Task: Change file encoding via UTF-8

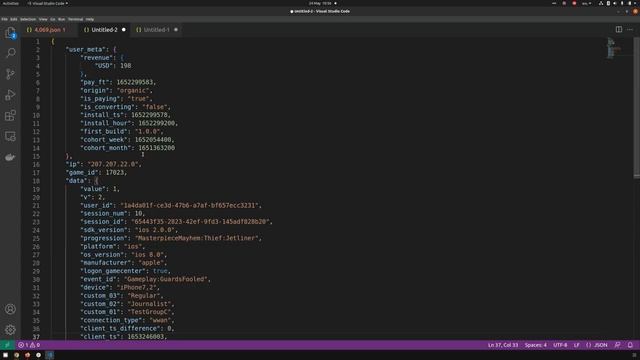Action: tap(560, 345)
